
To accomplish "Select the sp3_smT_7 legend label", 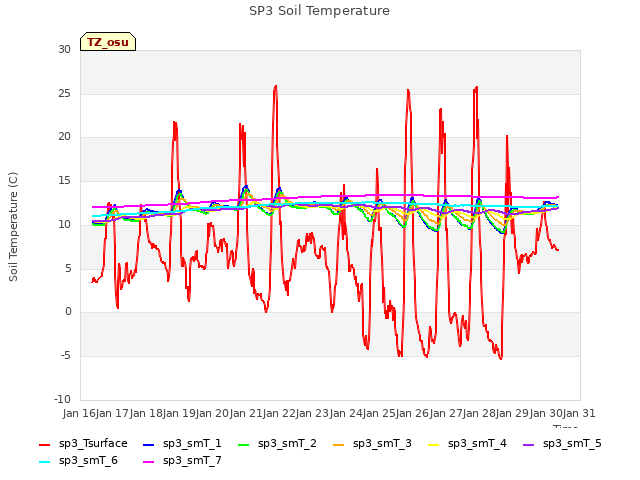I will tap(192, 461).
